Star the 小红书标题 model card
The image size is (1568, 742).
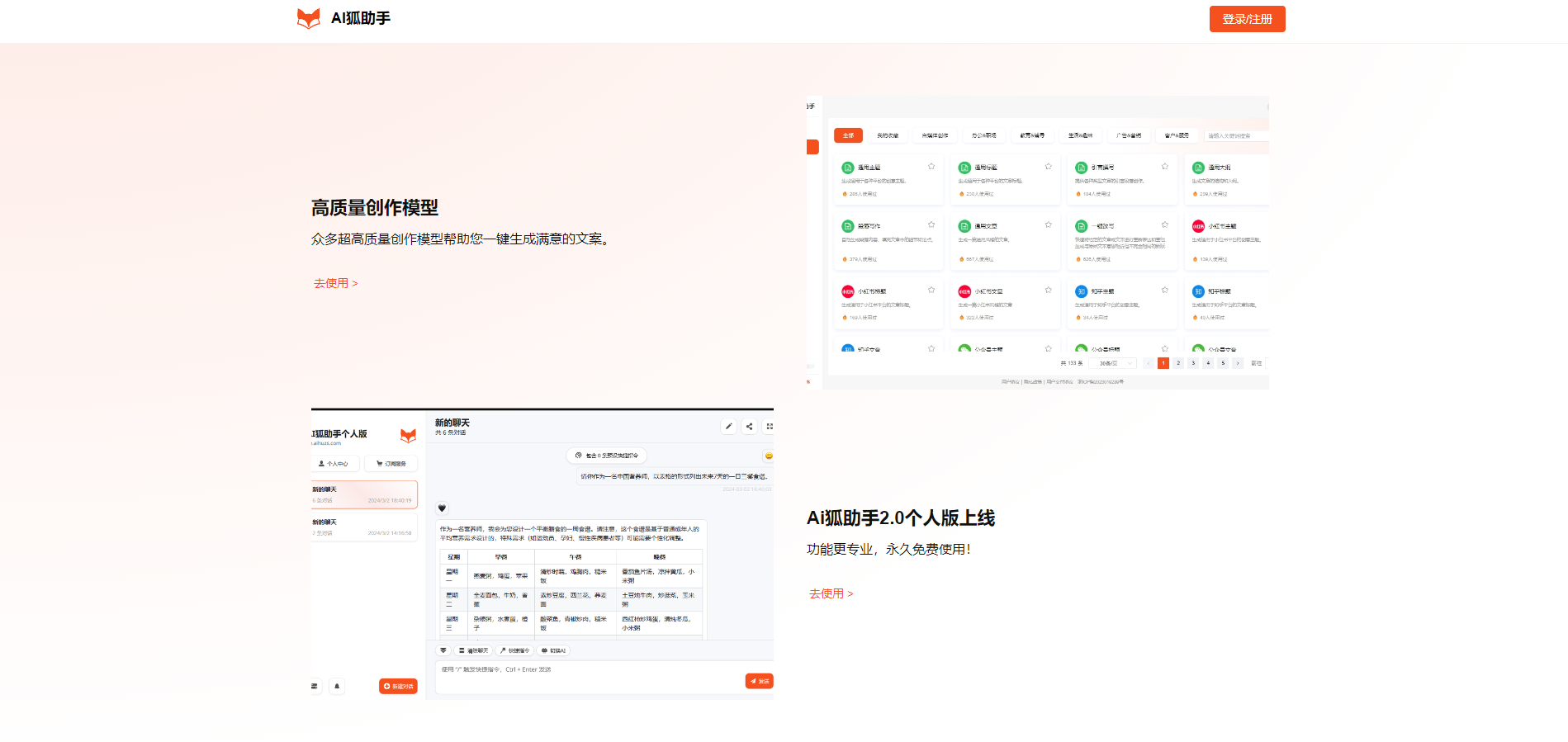[931, 290]
